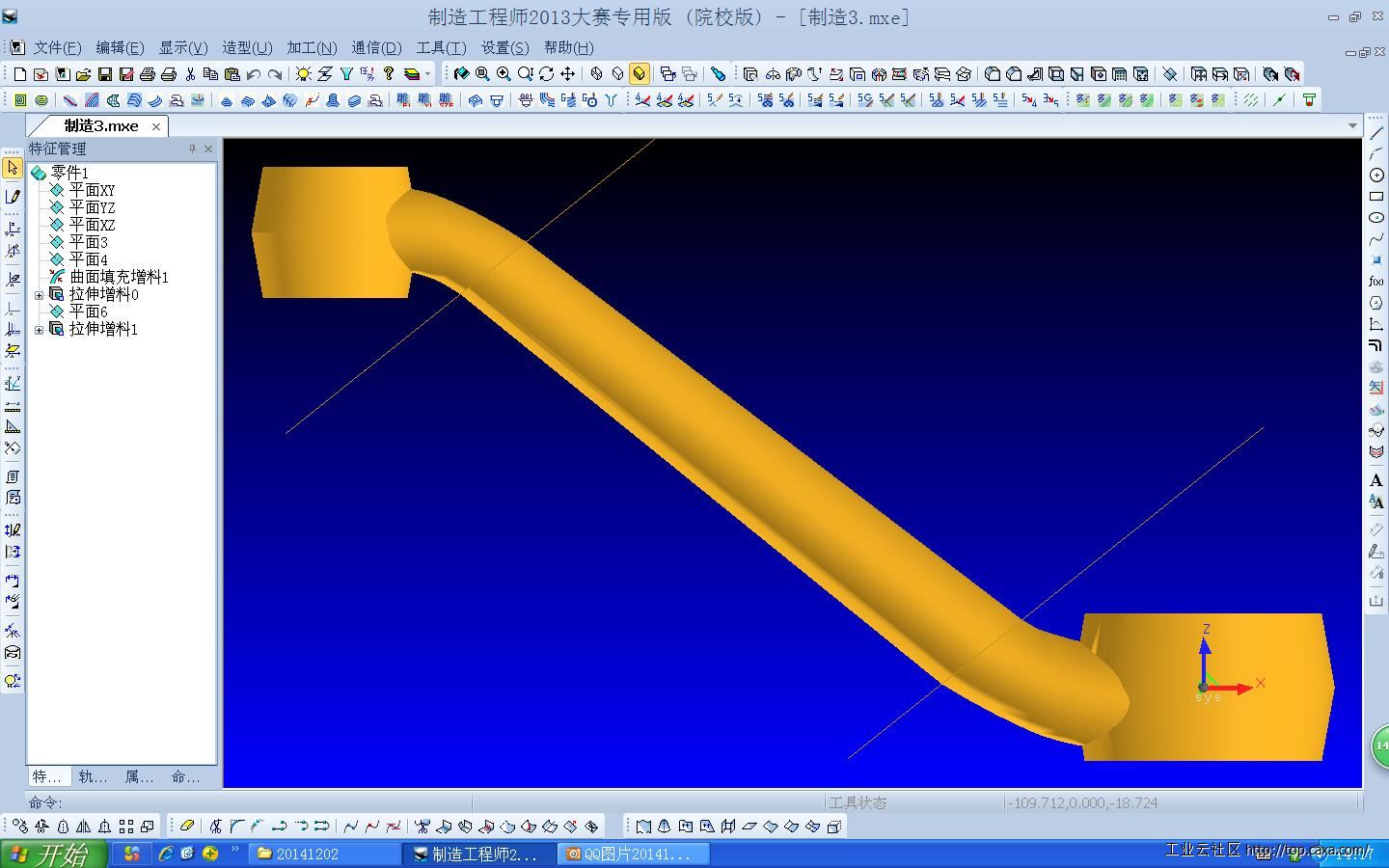The image size is (1389, 868).
Task: Click the Print icon
Action: point(148,73)
